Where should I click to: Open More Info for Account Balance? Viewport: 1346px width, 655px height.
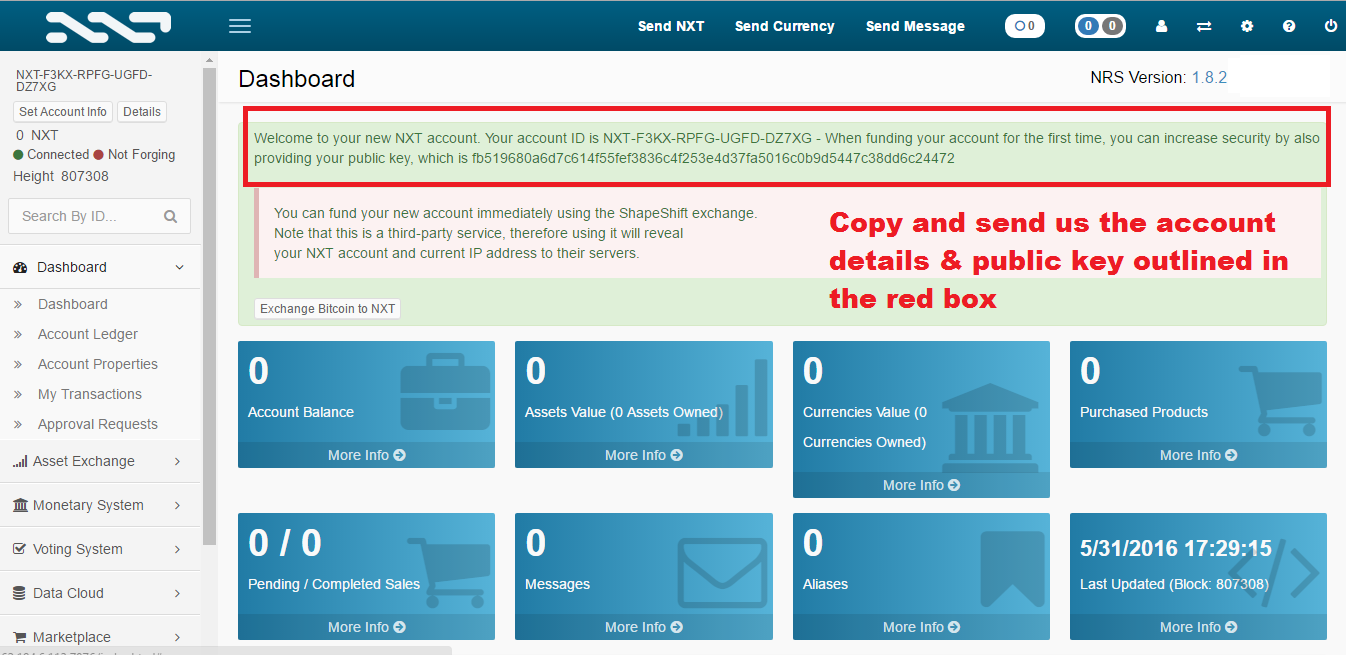366,455
